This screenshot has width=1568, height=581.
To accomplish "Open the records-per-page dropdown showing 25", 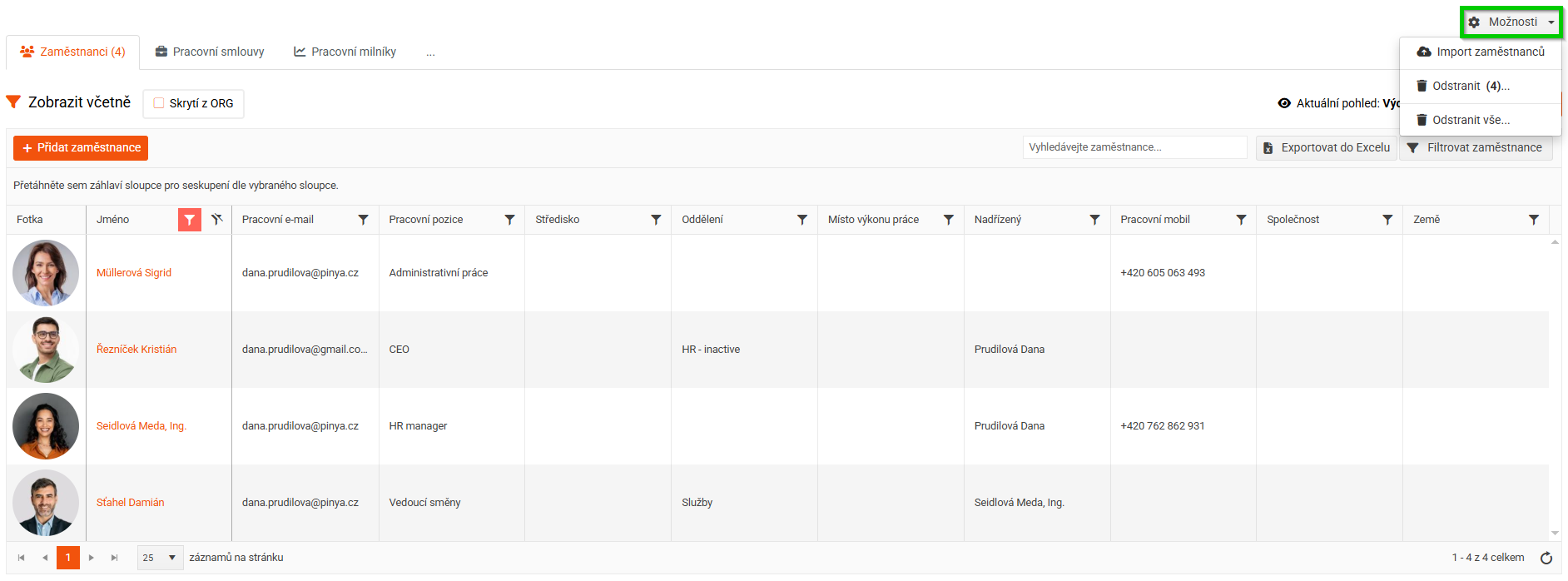I will [160, 558].
